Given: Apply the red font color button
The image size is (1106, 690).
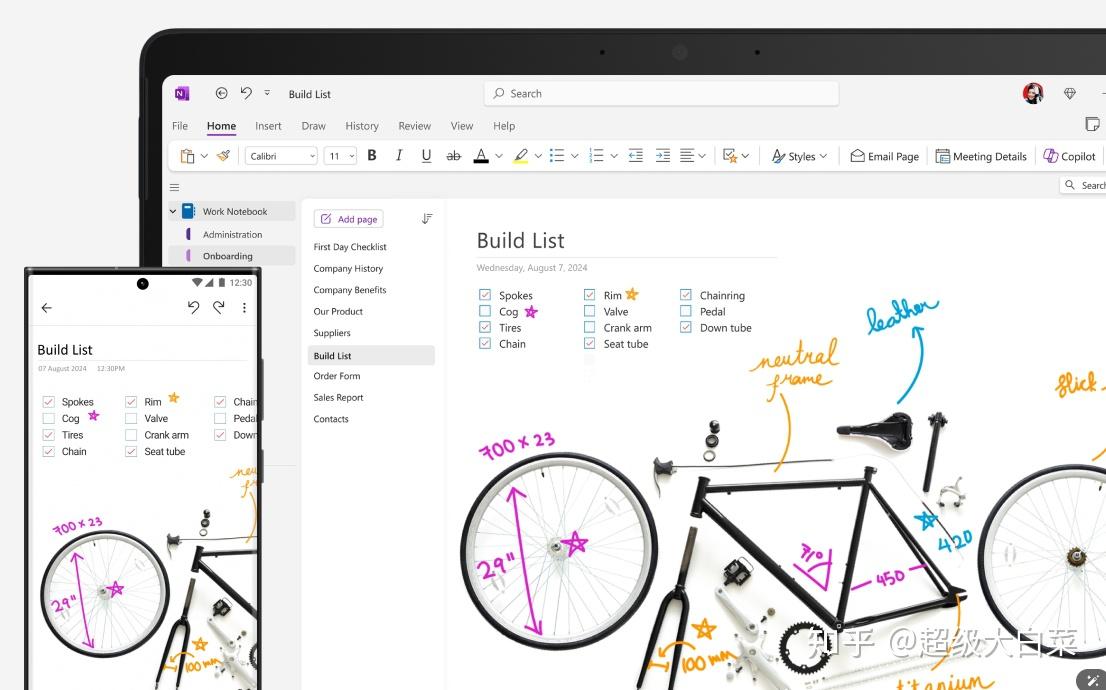Looking at the screenshot, I should tap(481, 156).
